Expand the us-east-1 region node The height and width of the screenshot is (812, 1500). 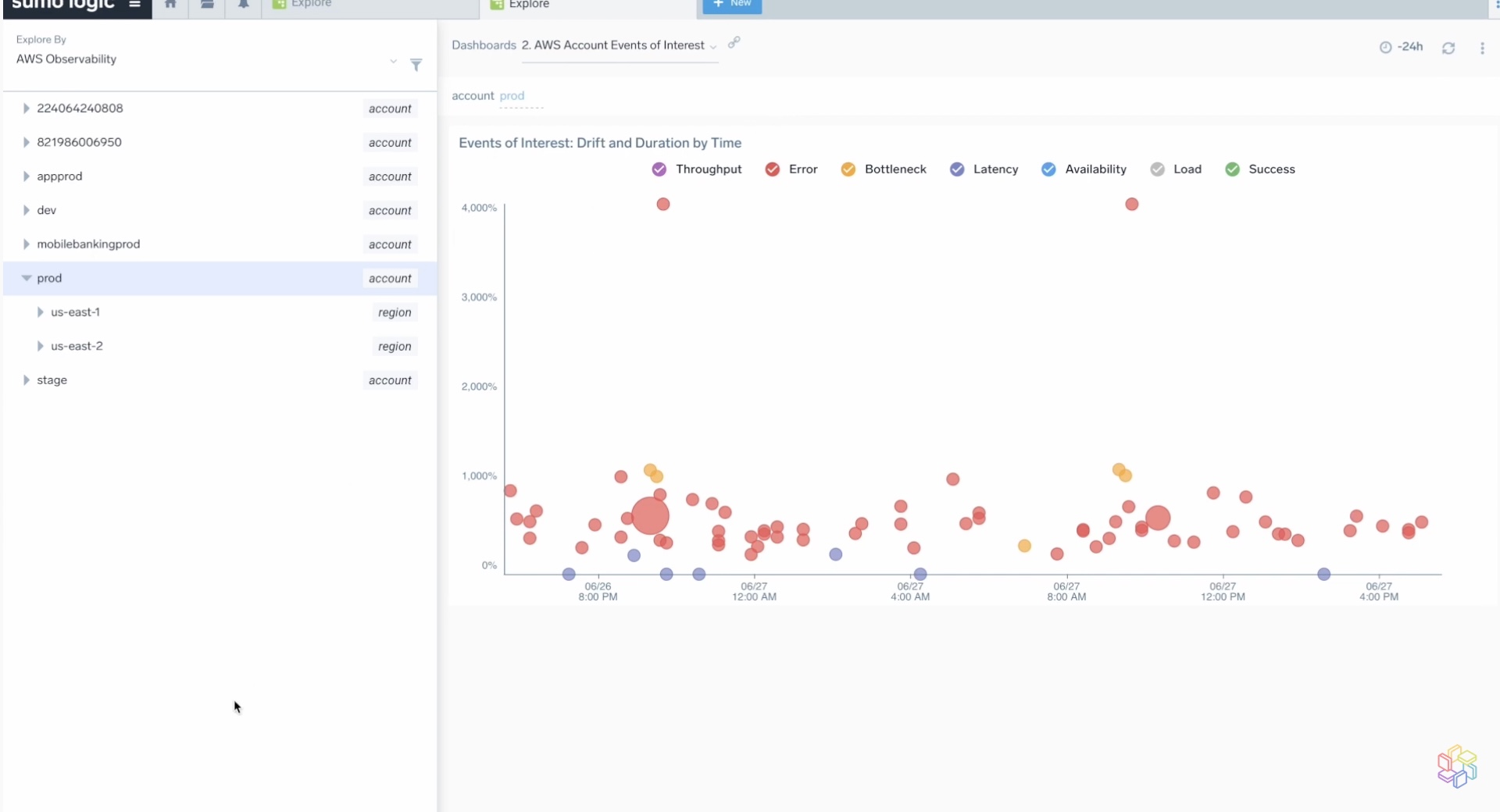(40, 312)
